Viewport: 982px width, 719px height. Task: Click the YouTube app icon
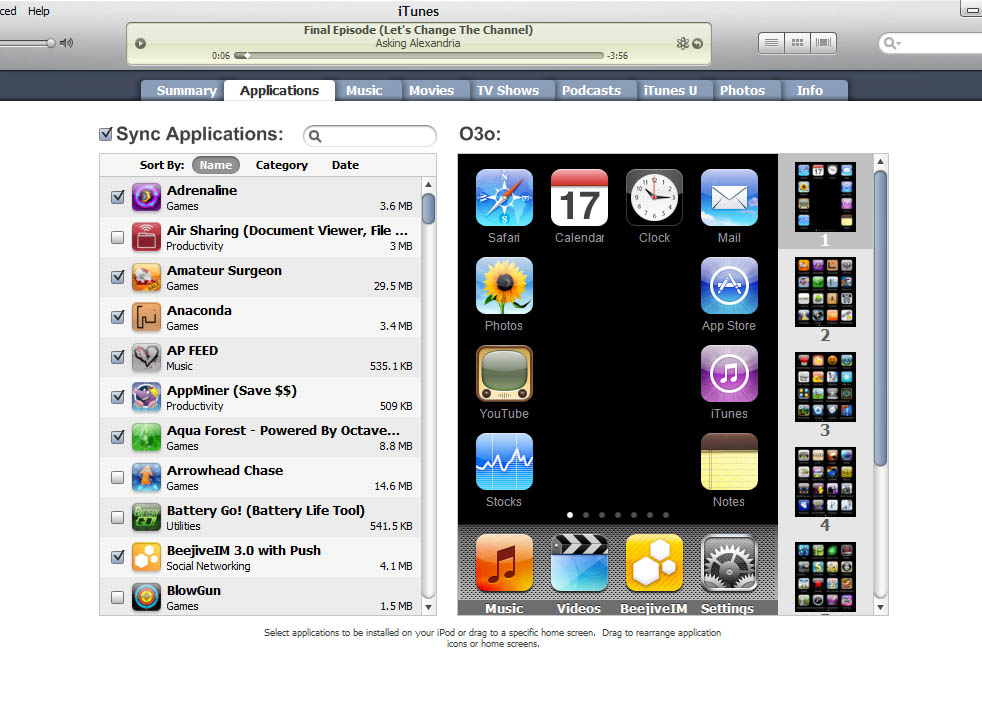[x=504, y=372]
